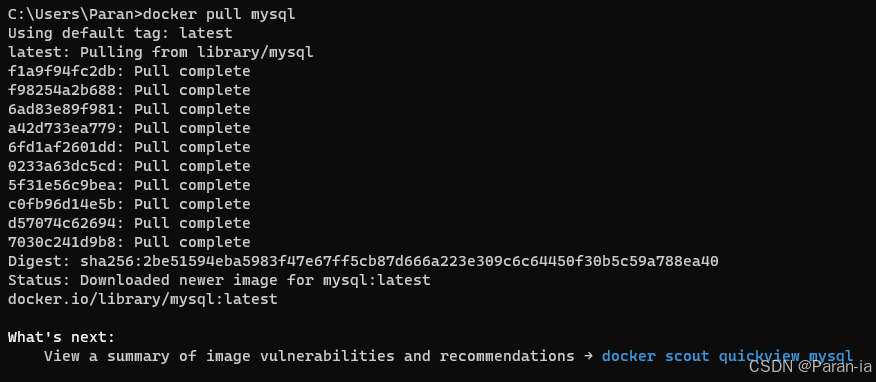Click layer ID 6ad83e89f981
The height and width of the screenshot is (382, 876).
61,109
